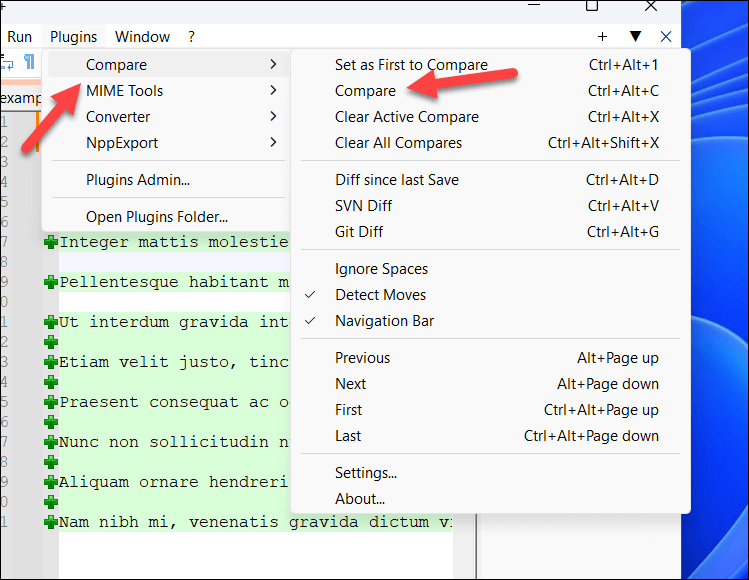Click the plus icon to add a new tab
This screenshot has height=580, width=749.
[602, 37]
